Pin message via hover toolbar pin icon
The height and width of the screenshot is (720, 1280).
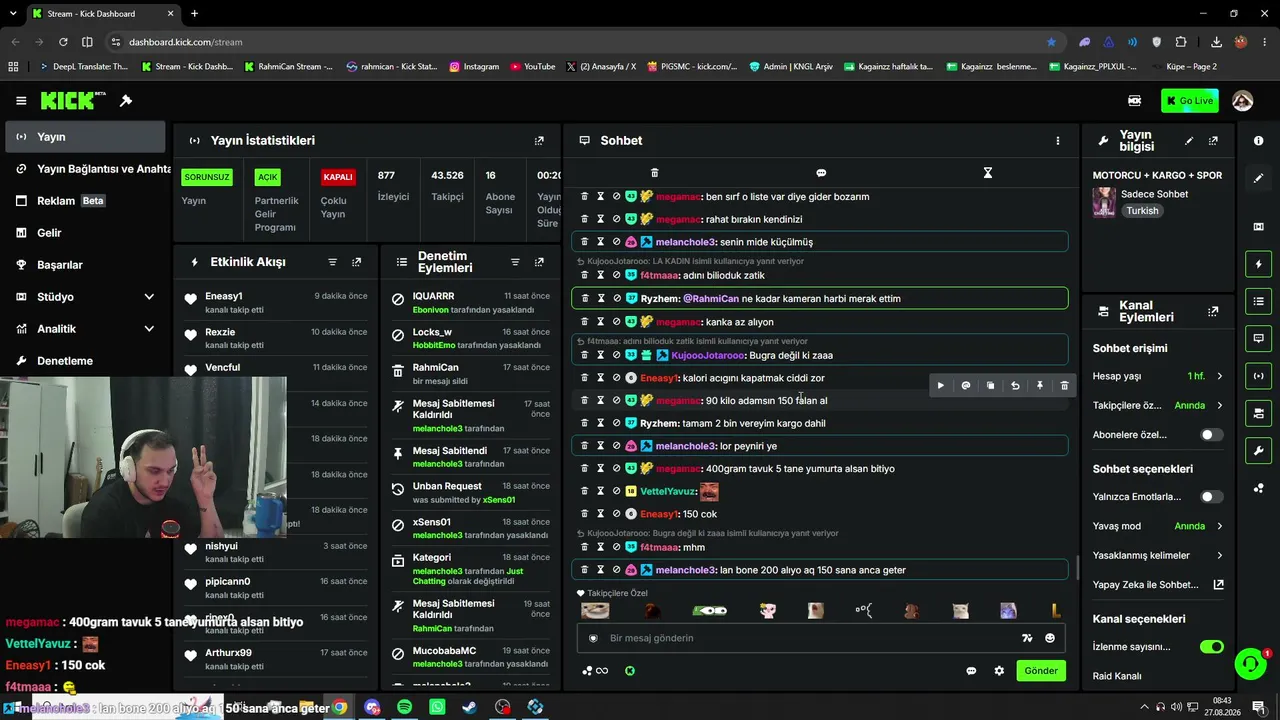click(1040, 385)
